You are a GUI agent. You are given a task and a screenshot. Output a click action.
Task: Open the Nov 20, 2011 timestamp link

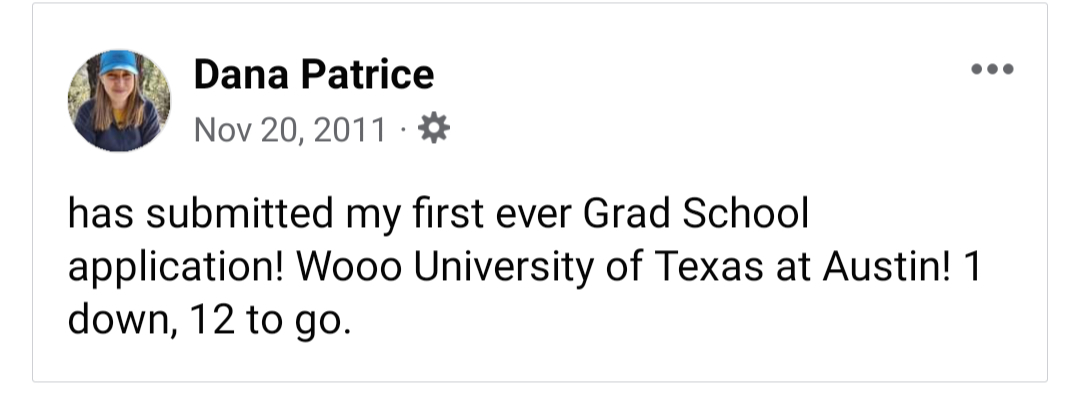289,130
